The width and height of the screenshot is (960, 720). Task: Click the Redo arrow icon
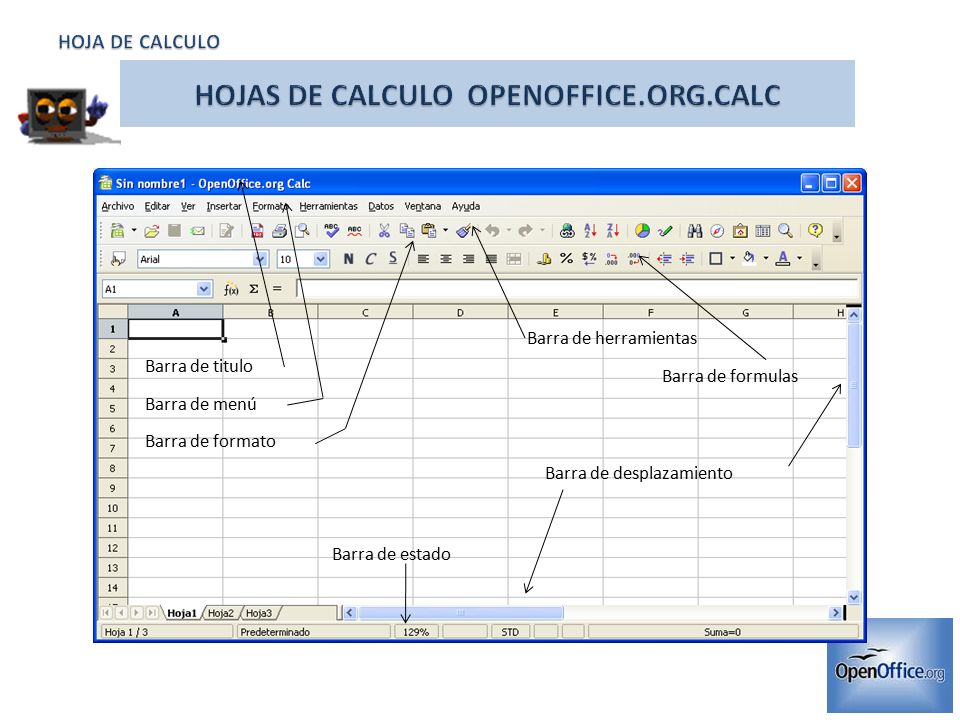(x=525, y=231)
